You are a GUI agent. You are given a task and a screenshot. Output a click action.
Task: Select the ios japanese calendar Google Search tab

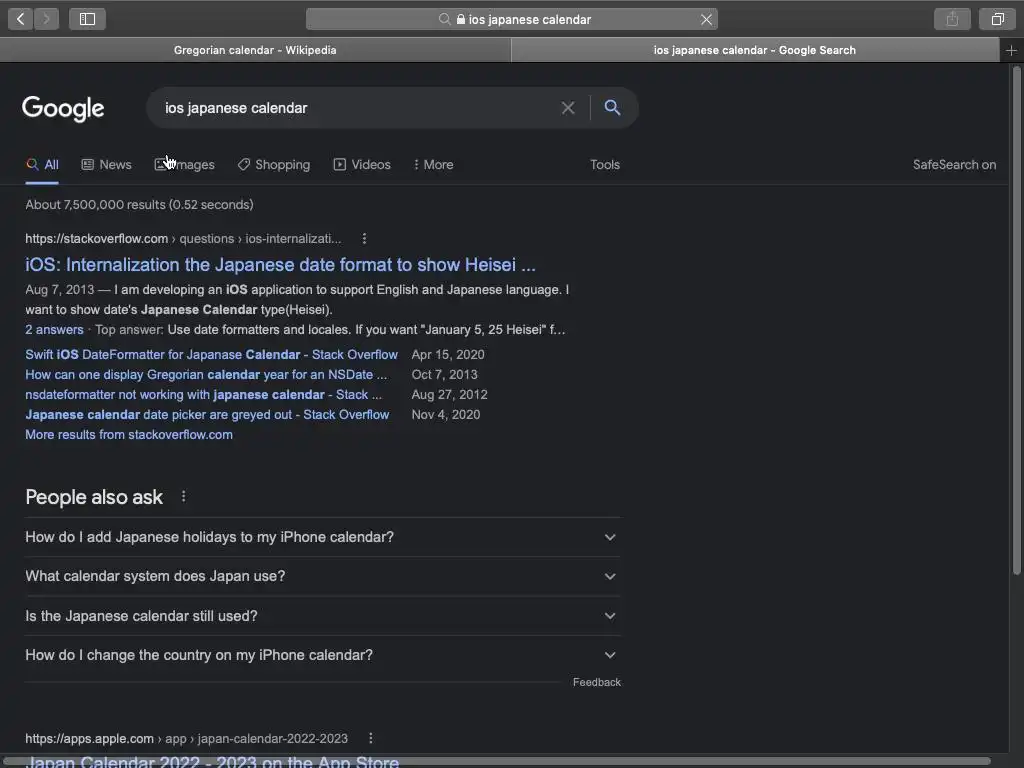coord(755,50)
